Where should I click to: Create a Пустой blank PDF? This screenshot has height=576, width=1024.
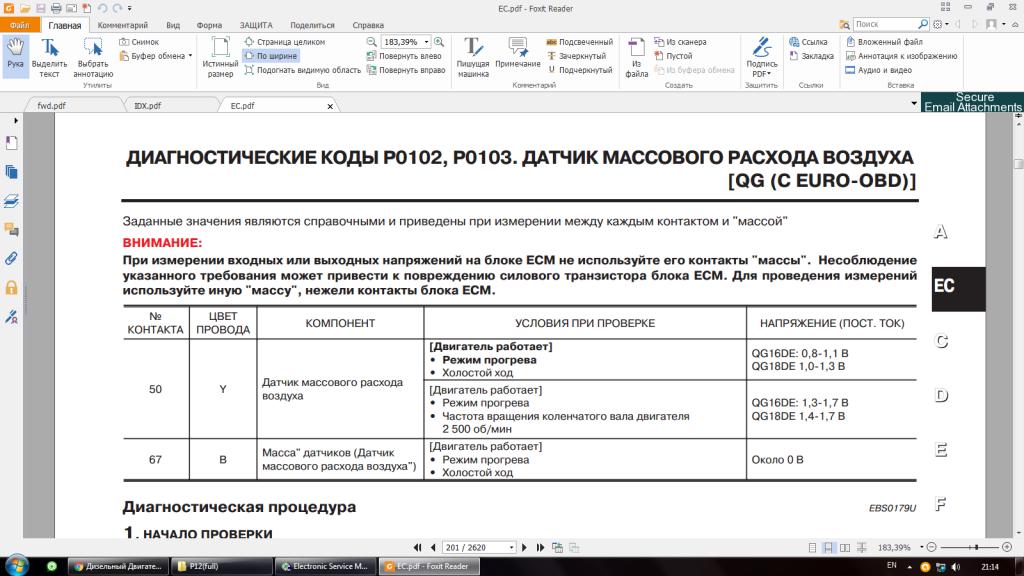[673, 56]
